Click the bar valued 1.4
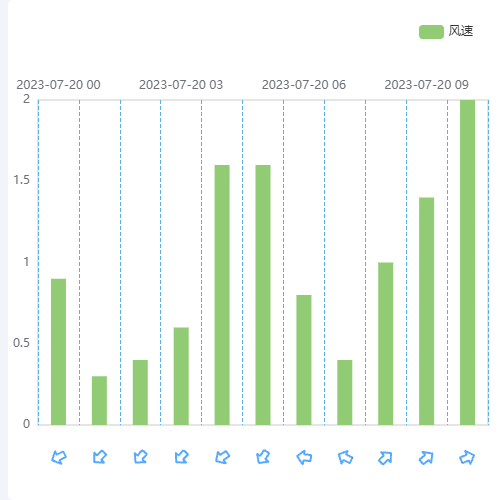This screenshot has width=500, height=500. pos(426,311)
